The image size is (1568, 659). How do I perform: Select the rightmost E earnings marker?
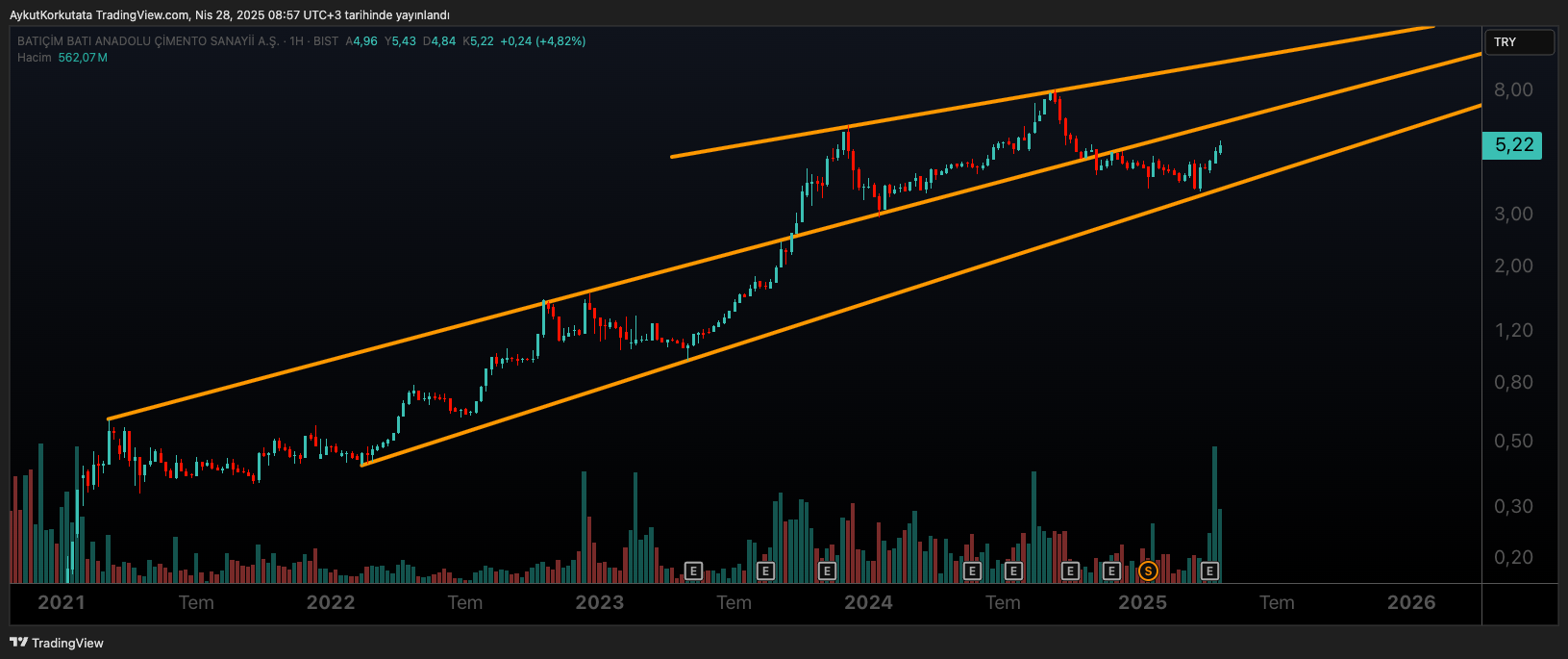pyautogui.click(x=1210, y=570)
